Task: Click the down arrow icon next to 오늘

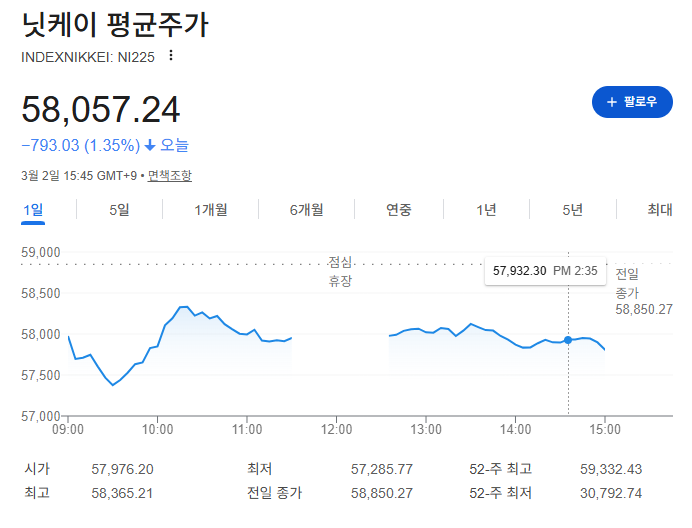Action: click(150, 145)
